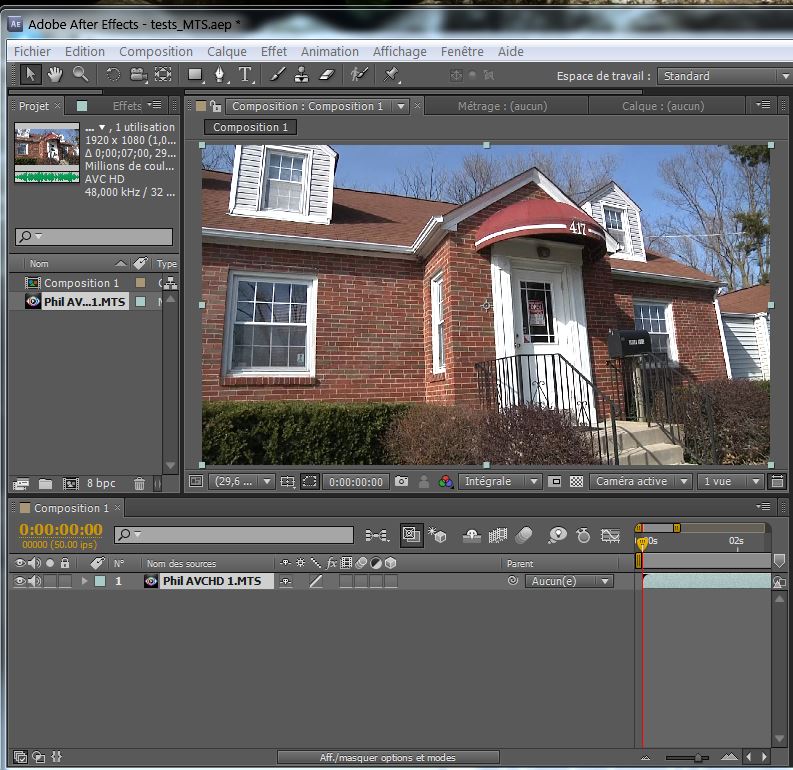
Task: Open the Calque menu
Action: 226,51
